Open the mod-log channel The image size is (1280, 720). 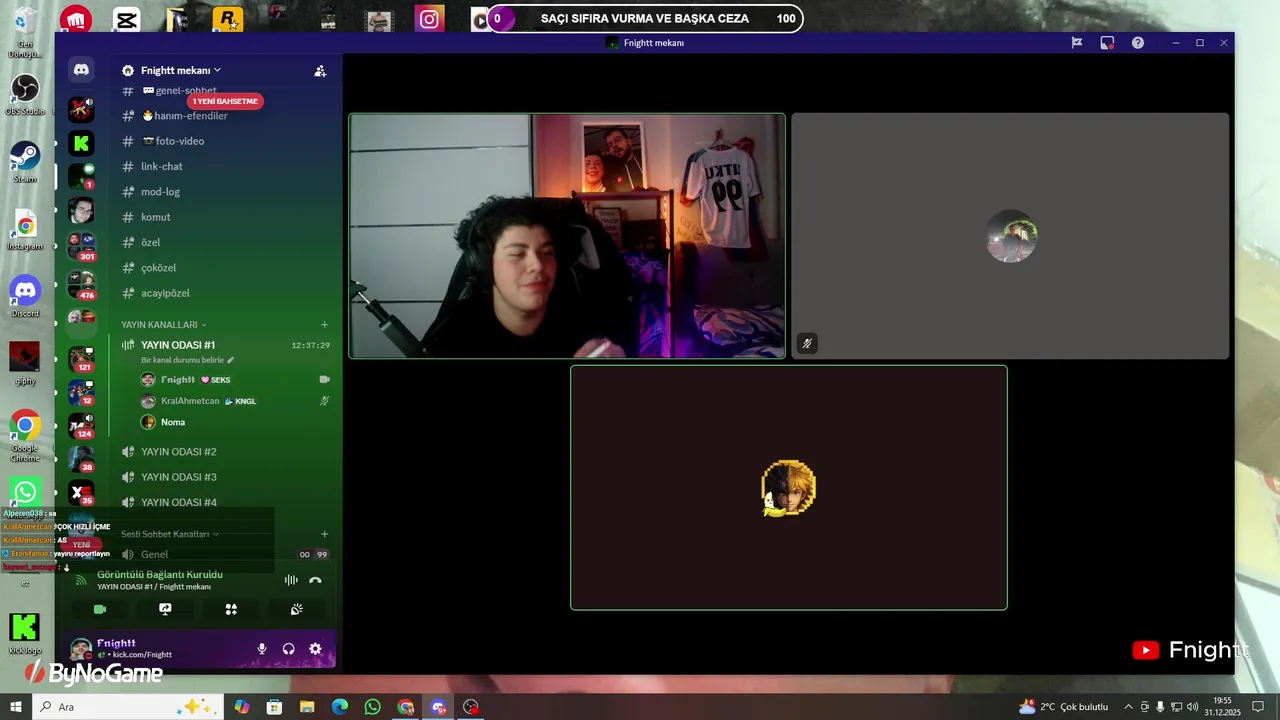pyautogui.click(x=225, y=192)
